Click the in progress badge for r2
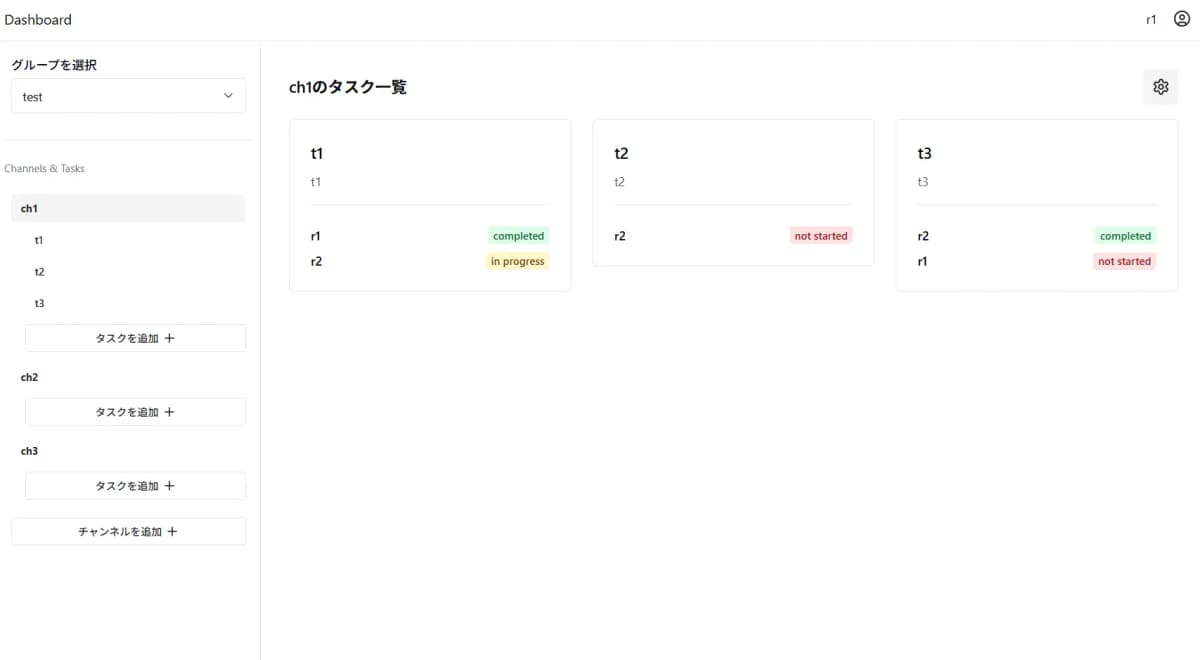The height and width of the screenshot is (660, 1200). point(517,262)
